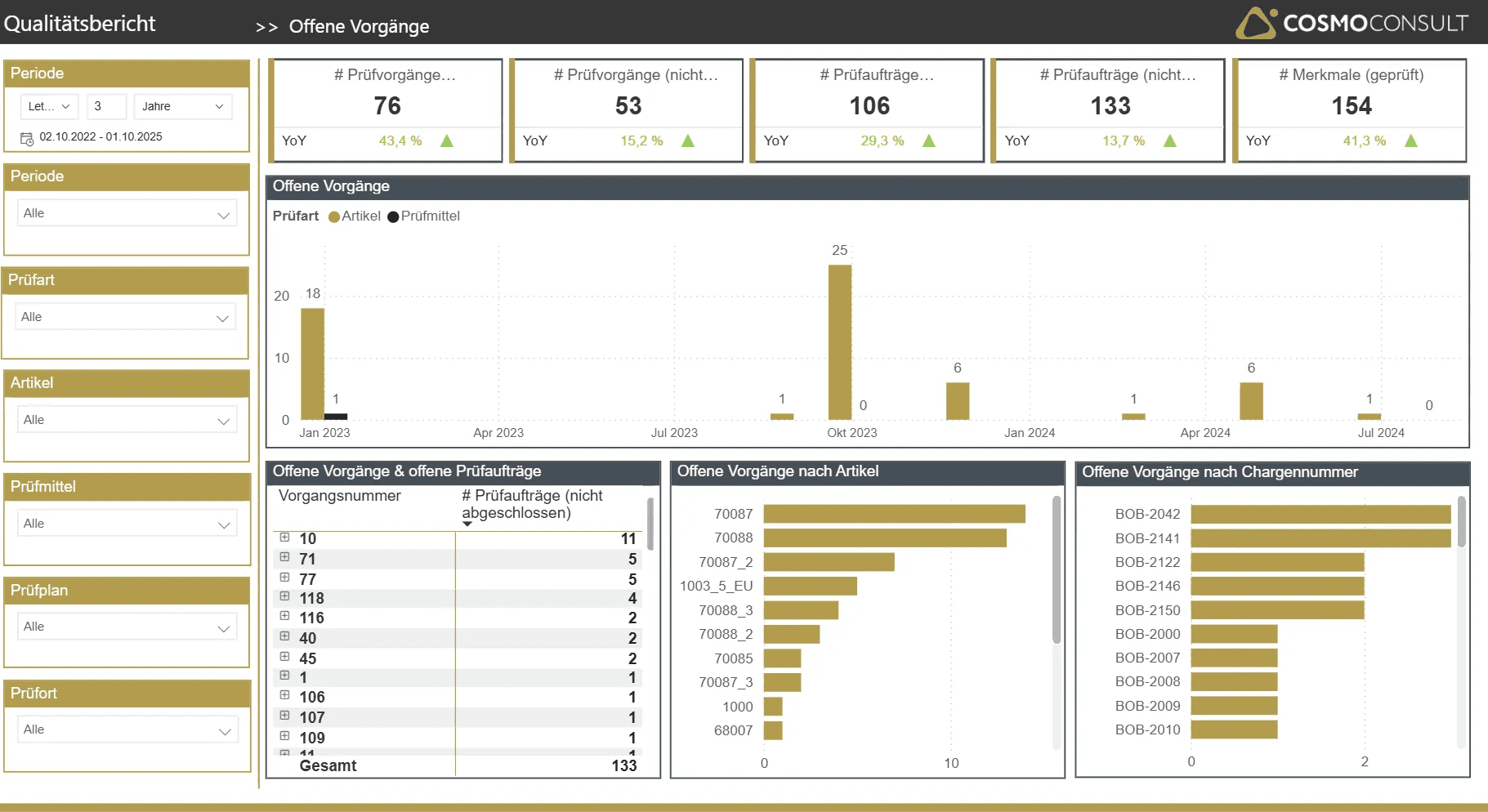Screen dimensions: 1488x812
Task: Click the black Prüfmittel bar in Jan 2023
Action: (336, 417)
